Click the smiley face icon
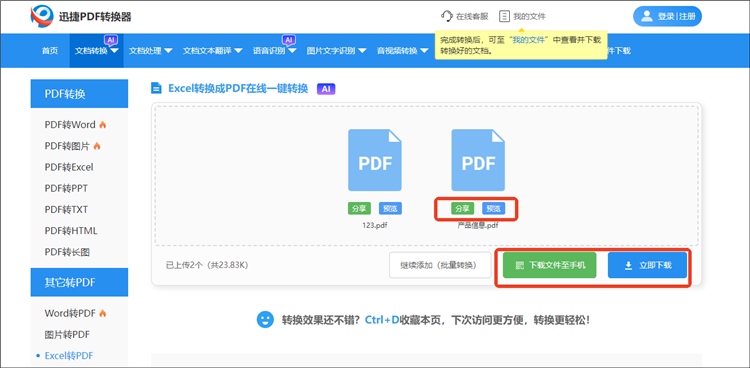Viewport: 750px width, 368px height. (x=265, y=320)
